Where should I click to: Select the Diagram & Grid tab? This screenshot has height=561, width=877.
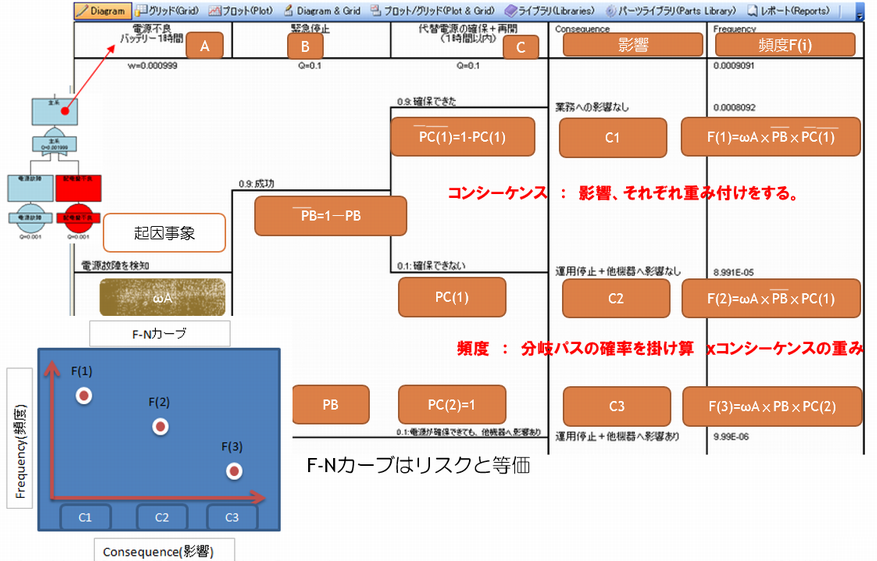pos(322,11)
